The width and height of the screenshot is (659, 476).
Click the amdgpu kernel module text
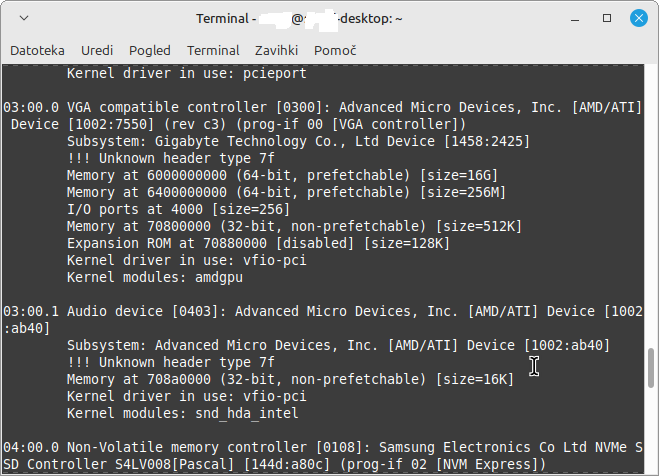tap(219, 277)
